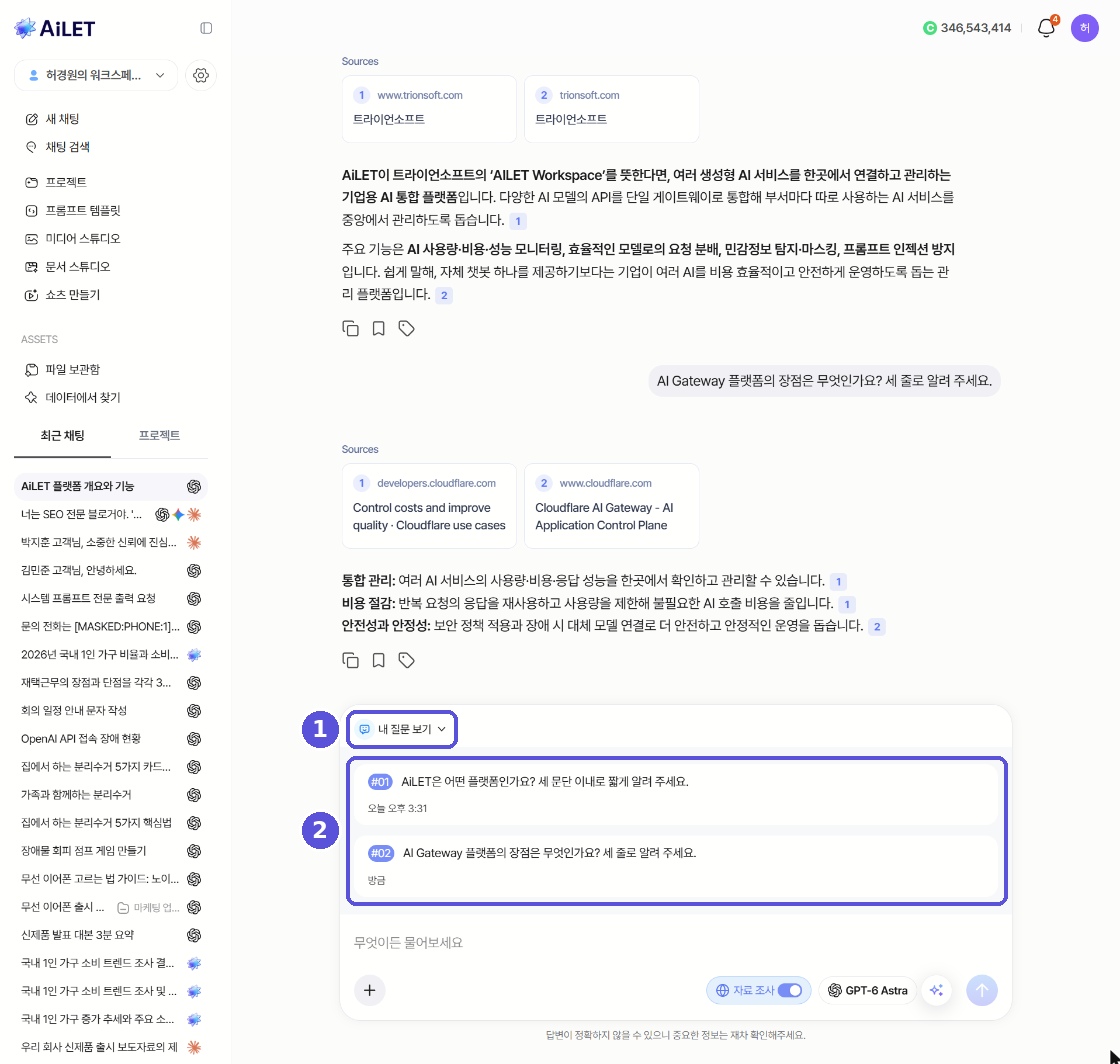Image resolution: width=1120 pixels, height=1064 pixels.
Task: Open chat '박지훈 고객님, 소중한 신뢰에 진심'
Action: click(x=111, y=542)
